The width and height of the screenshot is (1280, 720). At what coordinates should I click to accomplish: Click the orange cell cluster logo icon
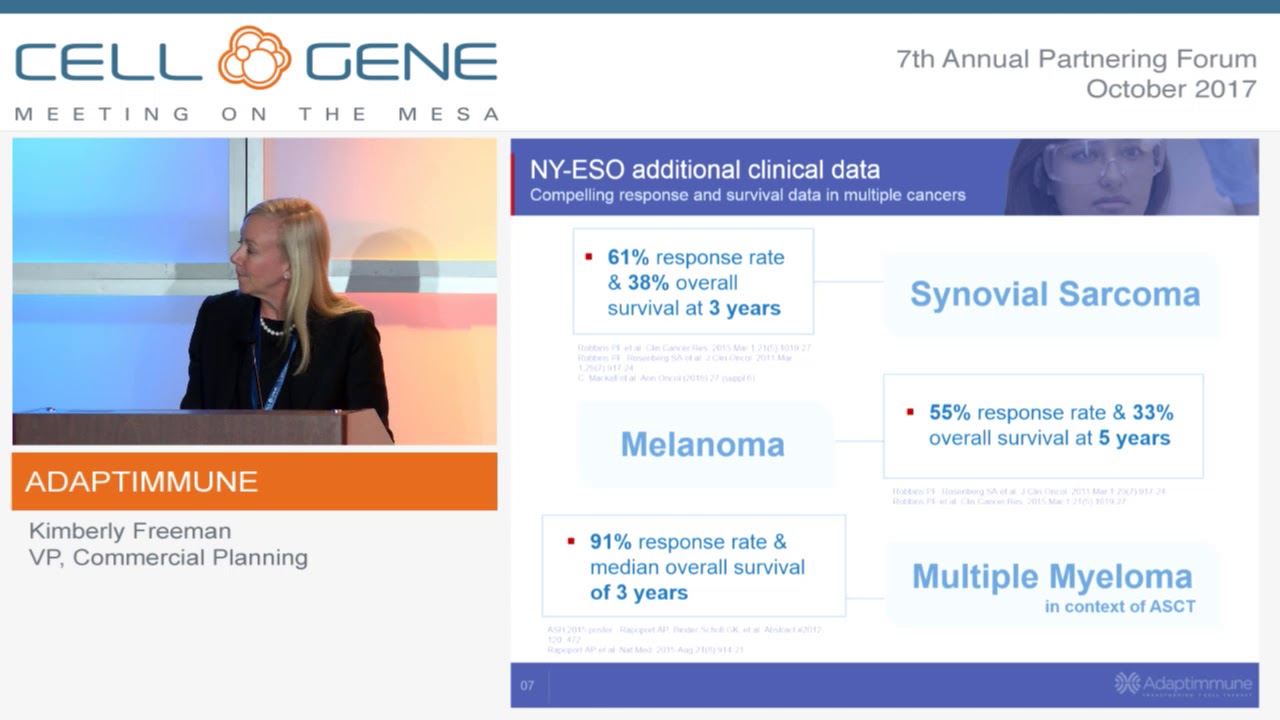255,58
